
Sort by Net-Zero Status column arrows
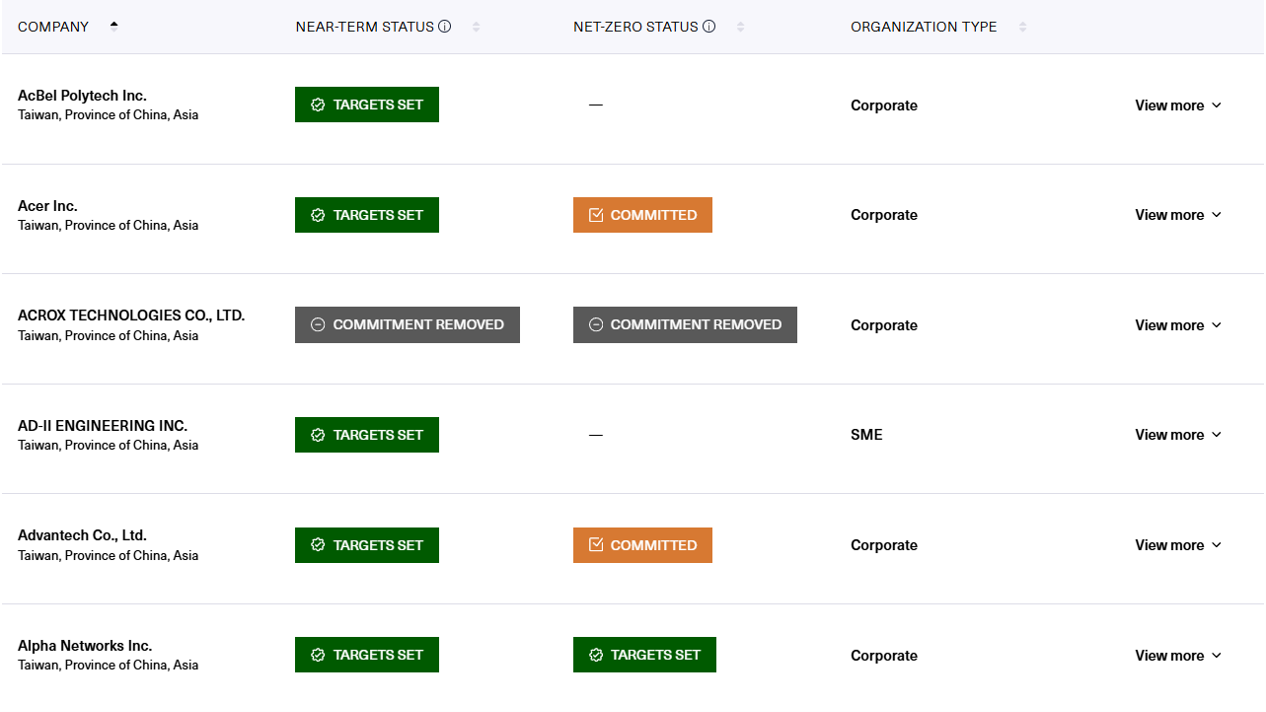point(740,27)
